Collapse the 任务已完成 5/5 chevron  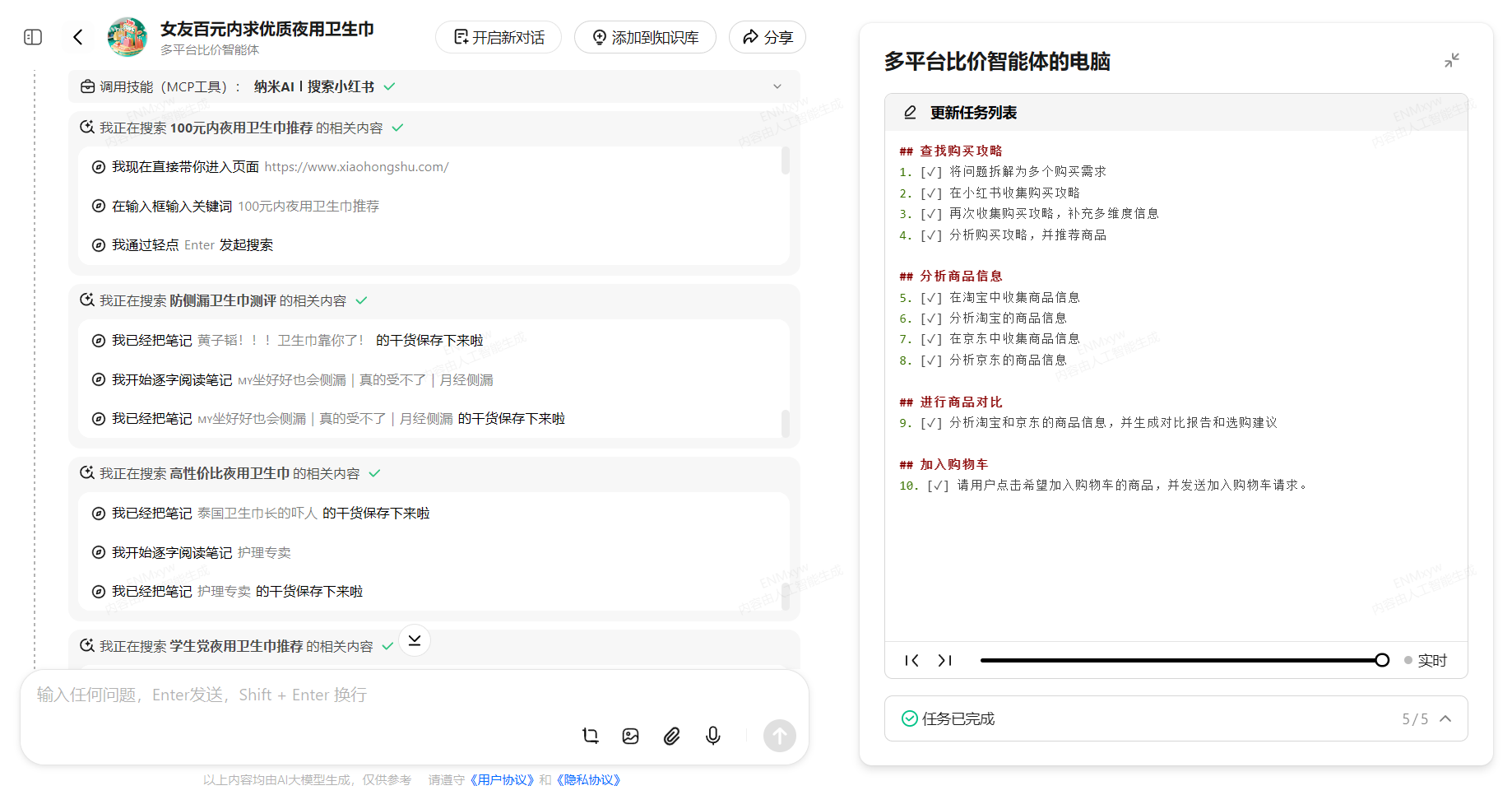pos(1445,718)
